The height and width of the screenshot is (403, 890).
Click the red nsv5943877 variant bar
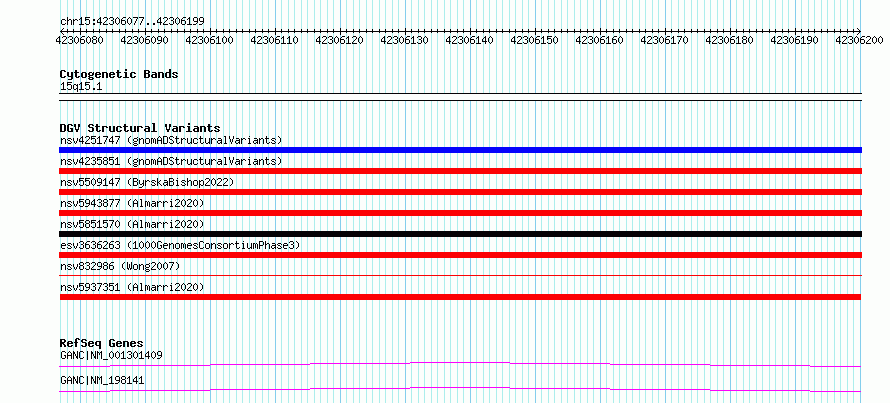[460, 213]
